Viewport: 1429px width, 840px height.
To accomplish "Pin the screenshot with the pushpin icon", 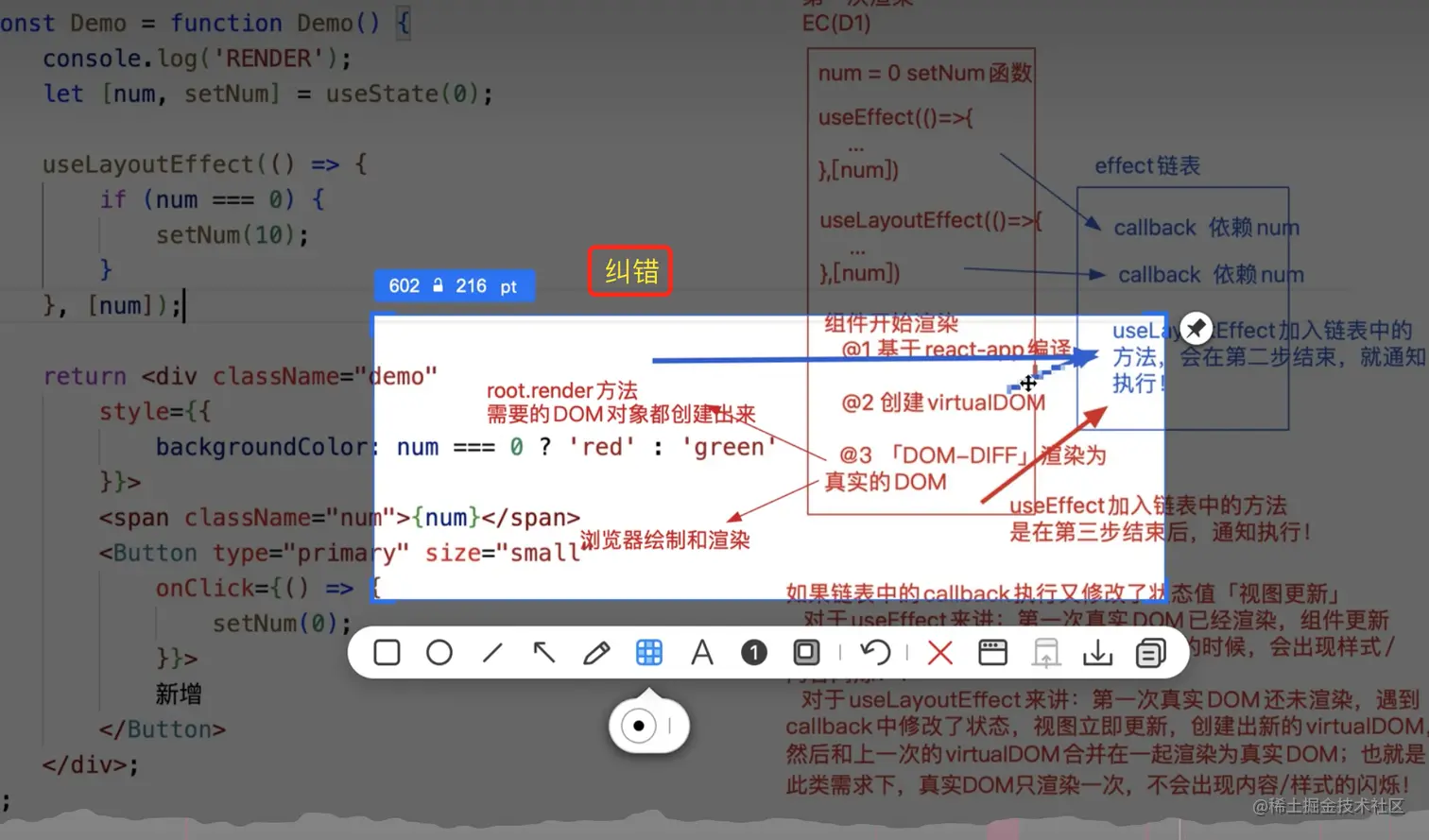I will (1197, 328).
